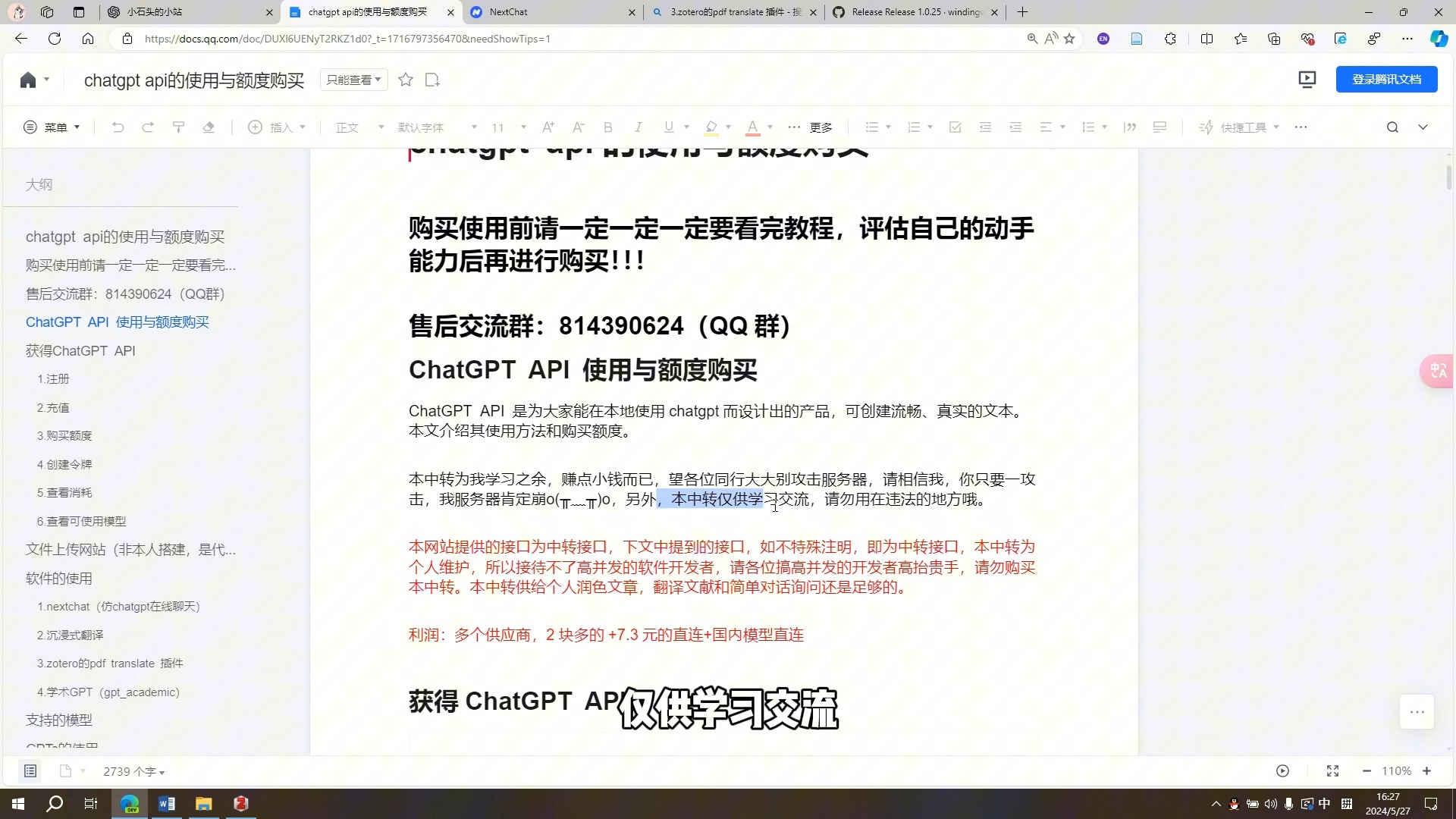
Task: Toggle bold formatting
Action: point(607,127)
